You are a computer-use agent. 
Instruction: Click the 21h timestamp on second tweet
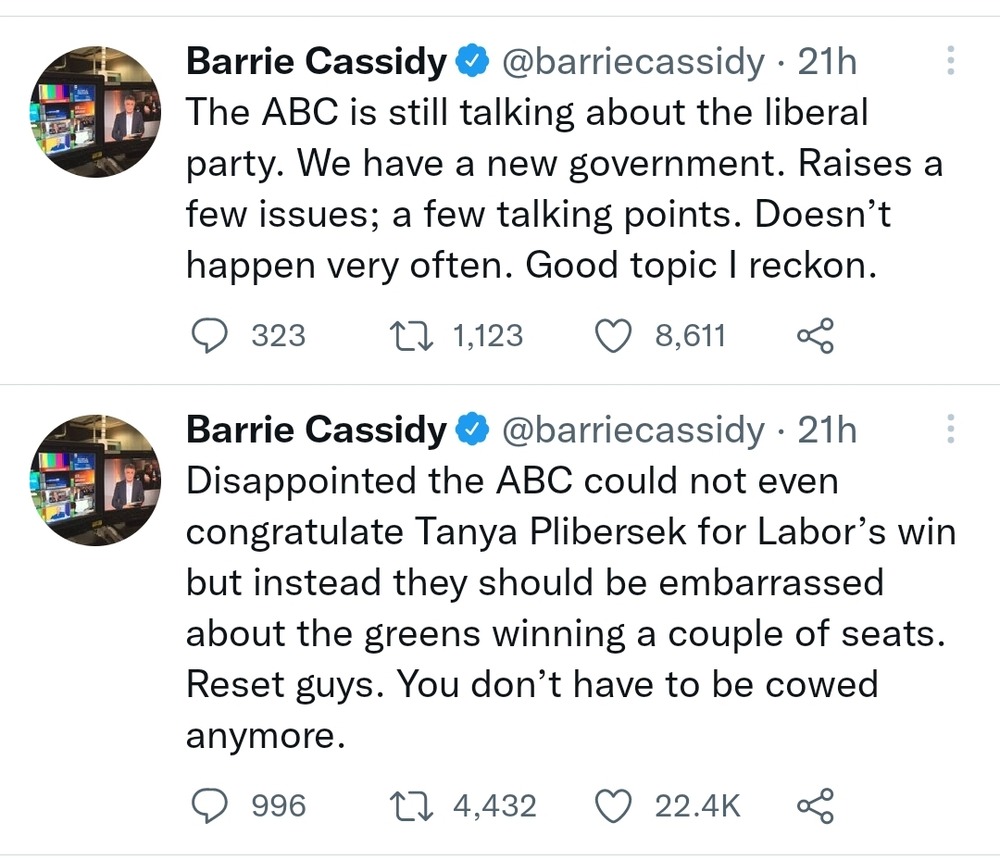pyautogui.click(x=827, y=430)
